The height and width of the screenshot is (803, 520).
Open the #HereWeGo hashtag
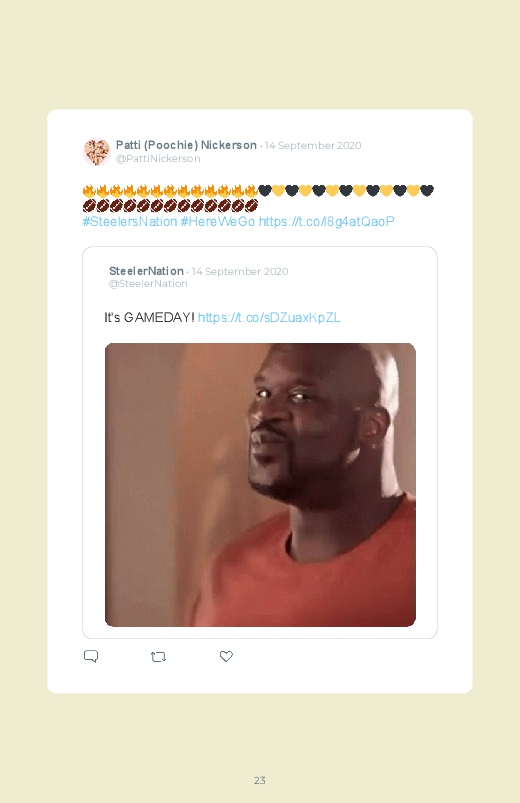218,221
